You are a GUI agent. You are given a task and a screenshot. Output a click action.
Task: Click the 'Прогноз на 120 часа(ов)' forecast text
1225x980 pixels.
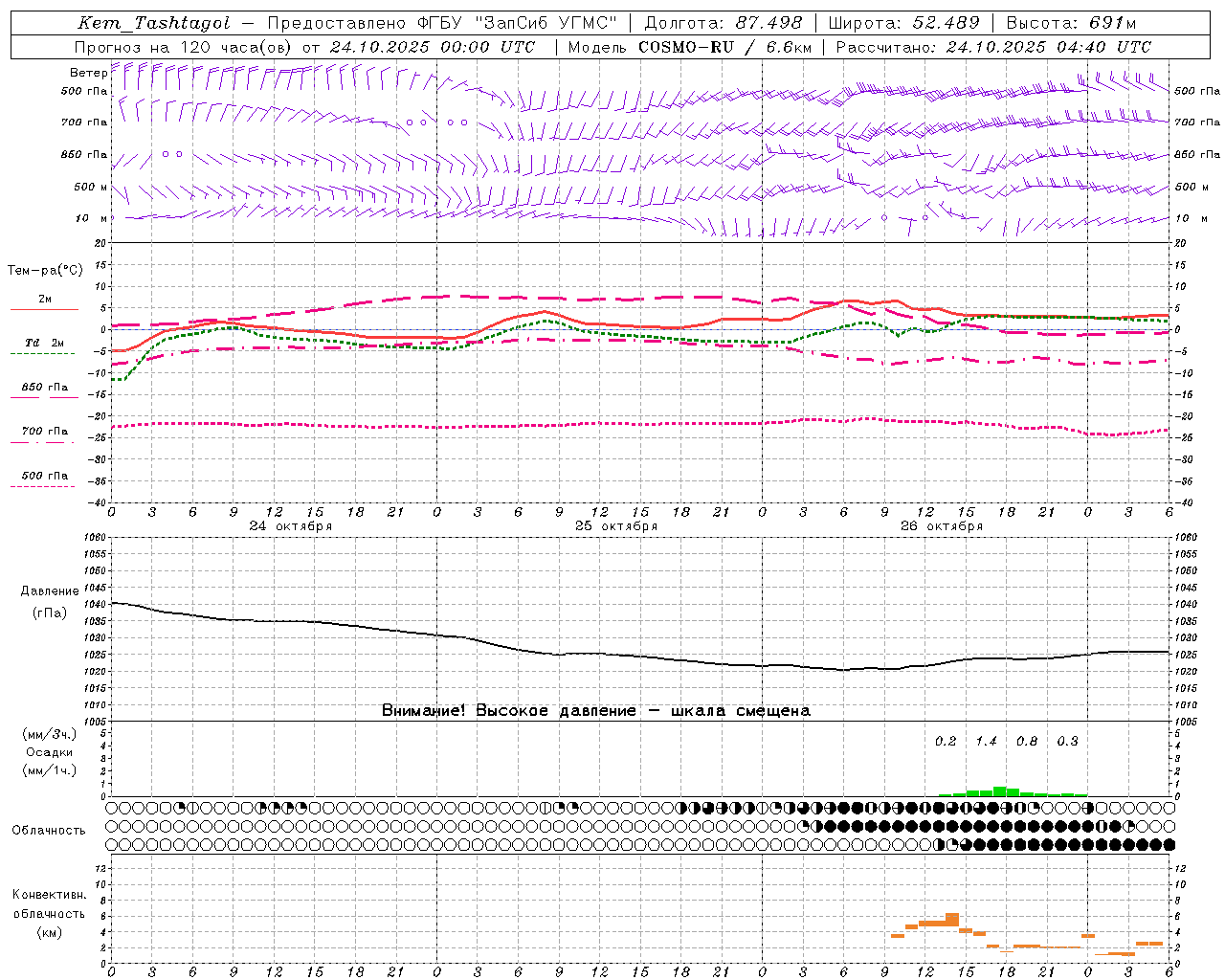[183, 47]
